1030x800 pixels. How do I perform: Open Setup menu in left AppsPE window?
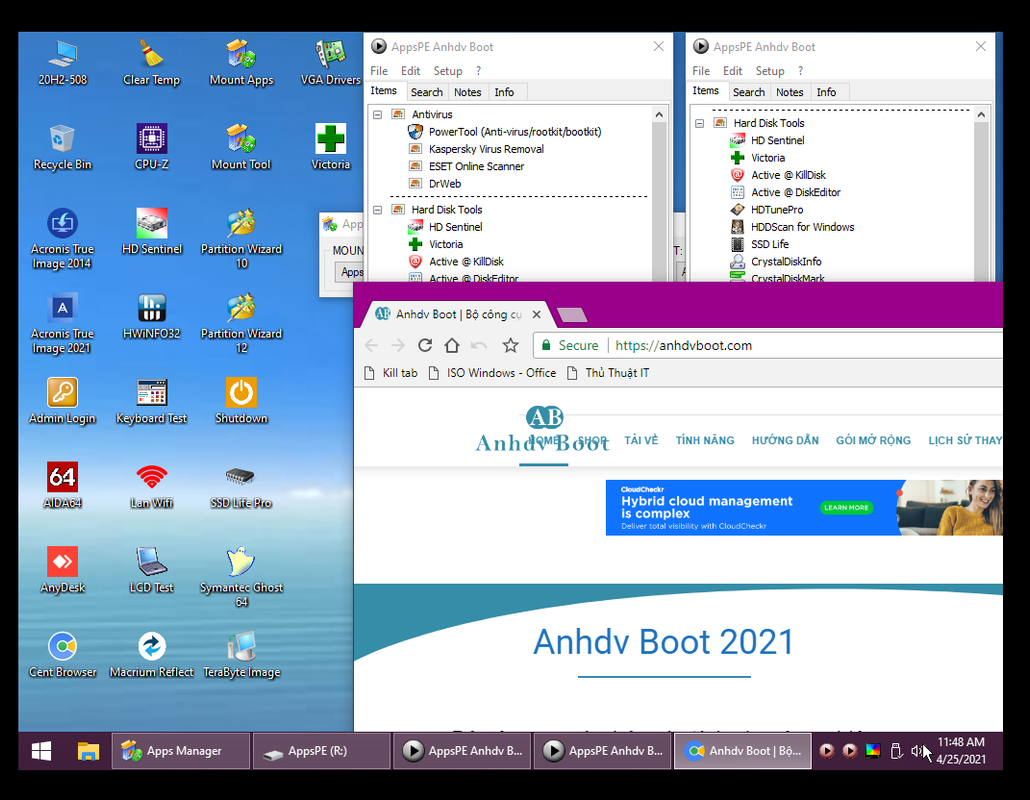(447, 71)
